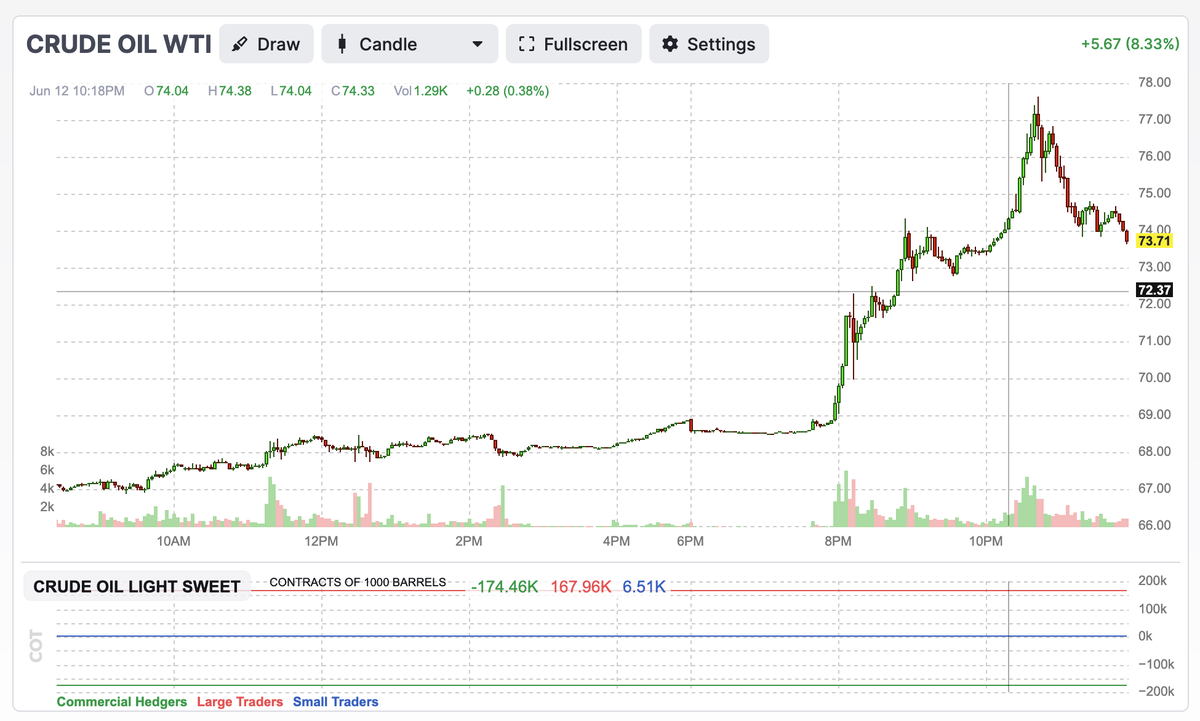Image resolution: width=1200 pixels, height=721 pixels.
Task: Click the +5.67 (8.33%) change value
Action: tap(1130, 44)
